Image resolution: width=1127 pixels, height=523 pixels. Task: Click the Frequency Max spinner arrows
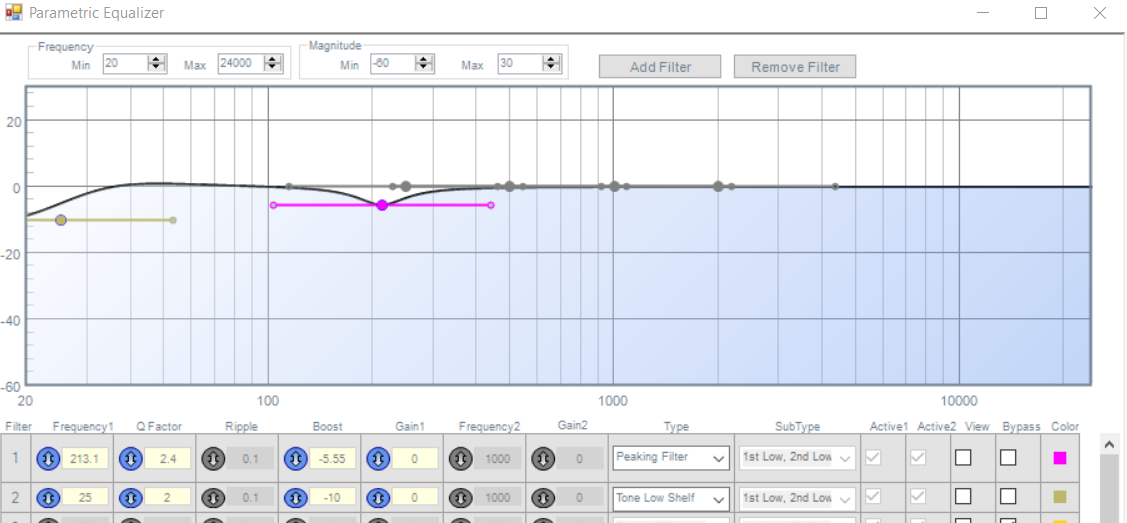click(x=272, y=63)
